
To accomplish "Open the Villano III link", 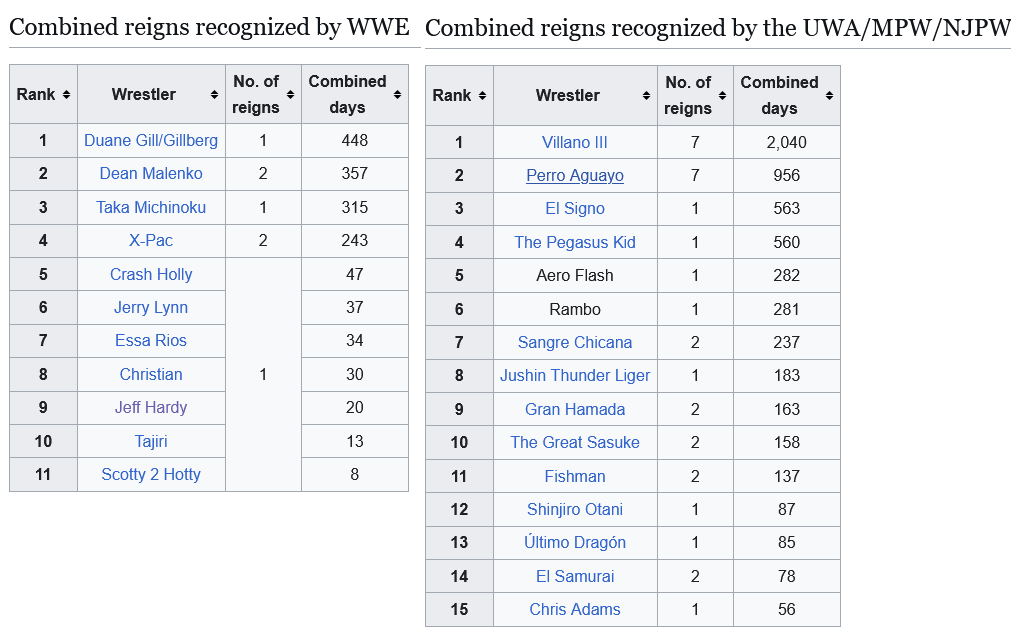I will click(575, 142).
